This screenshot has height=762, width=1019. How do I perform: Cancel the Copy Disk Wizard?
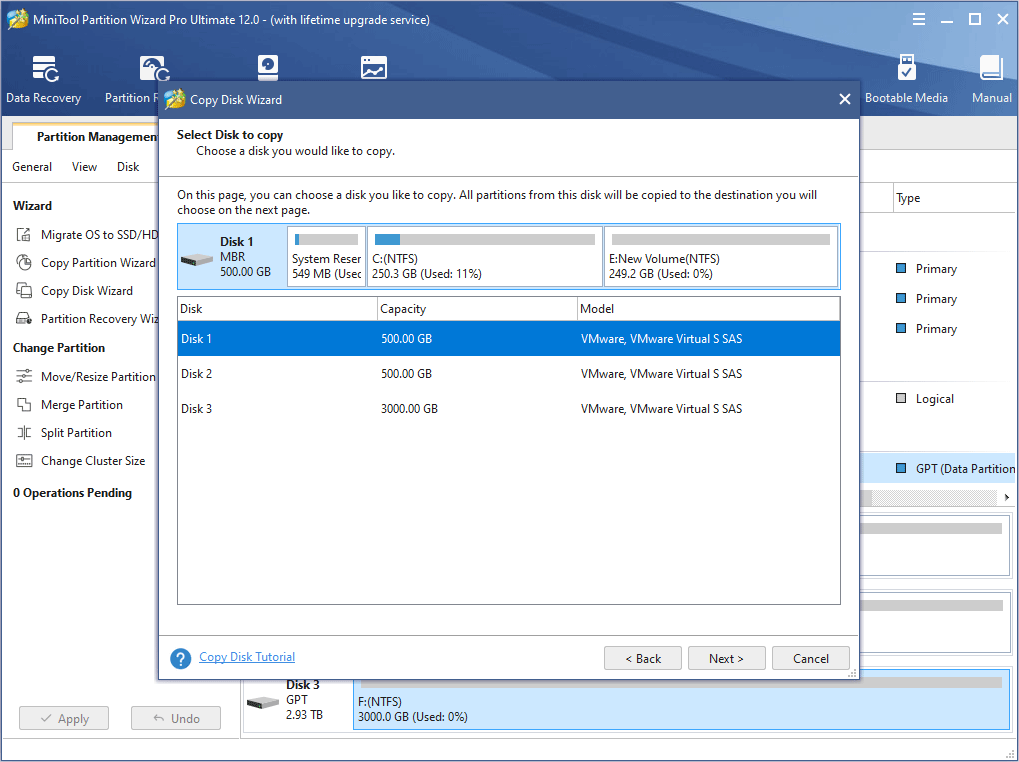pyautogui.click(x=810, y=658)
